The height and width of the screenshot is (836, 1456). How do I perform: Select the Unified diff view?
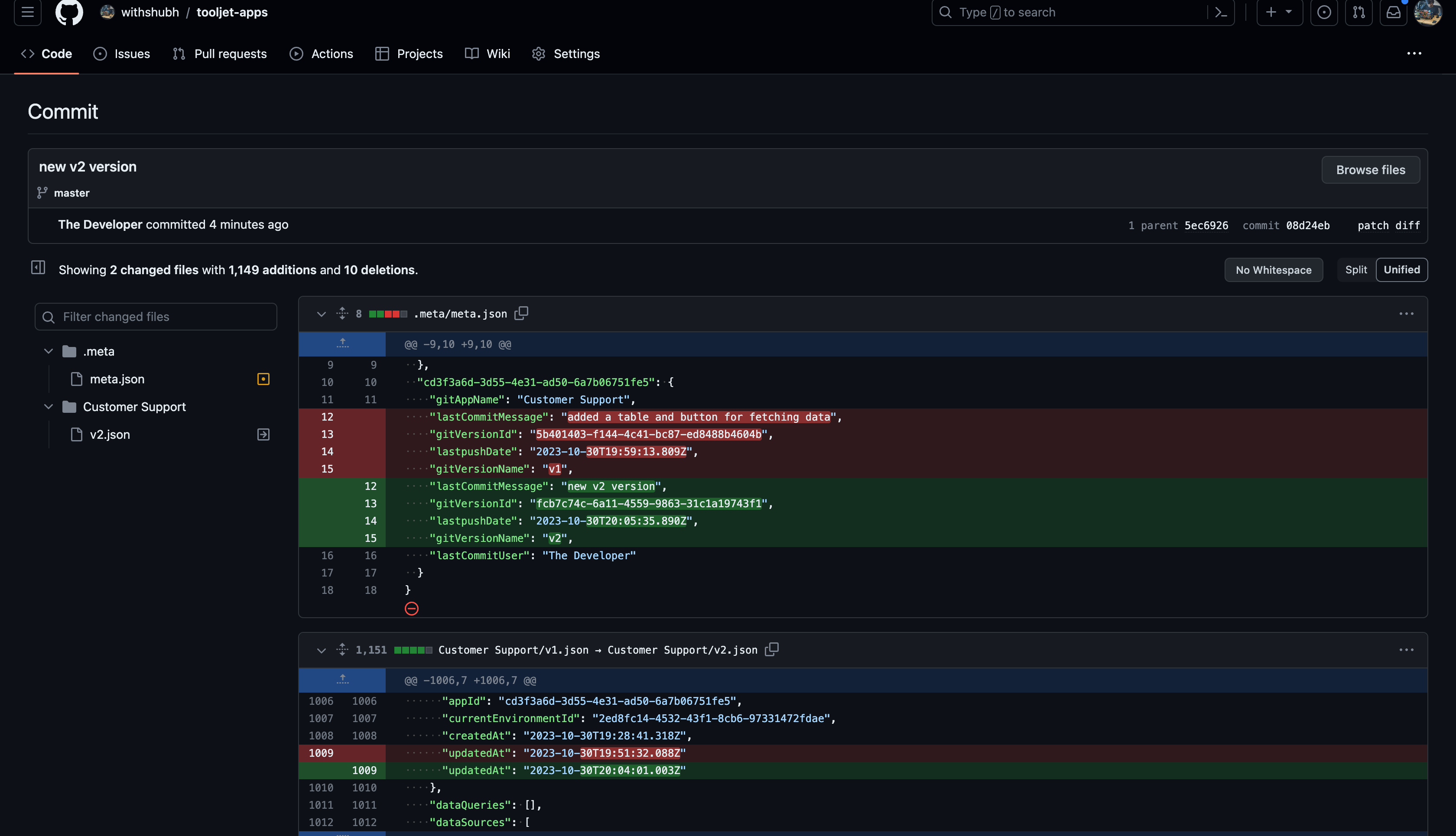click(x=1401, y=270)
